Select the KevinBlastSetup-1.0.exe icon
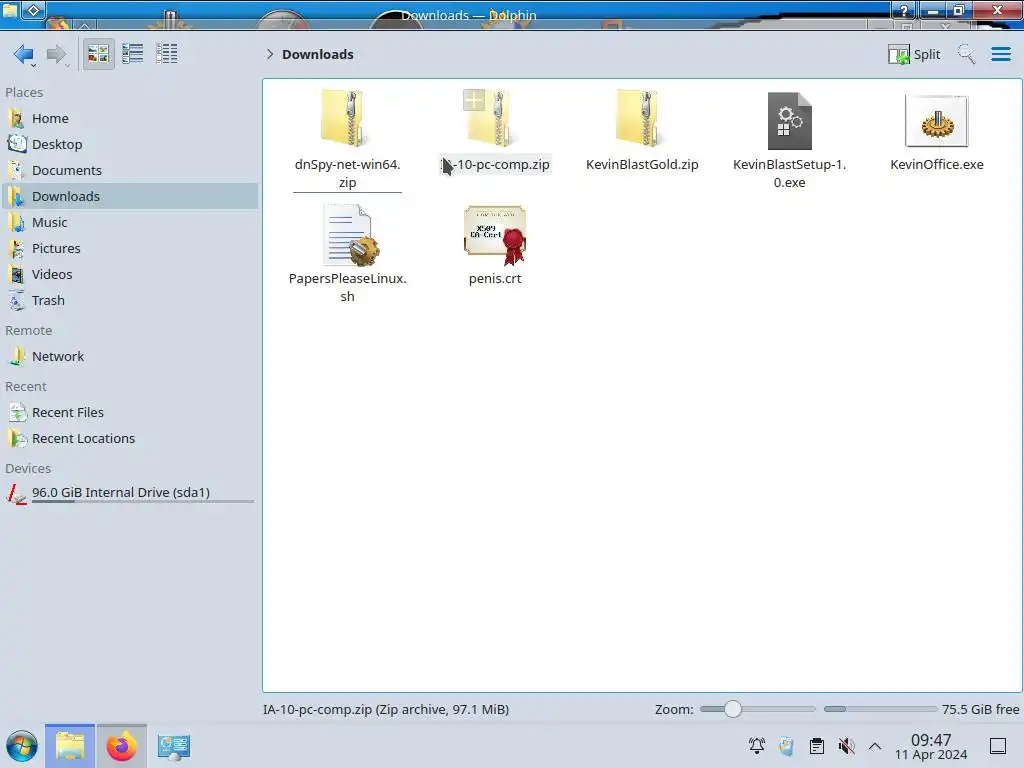 [790, 121]
